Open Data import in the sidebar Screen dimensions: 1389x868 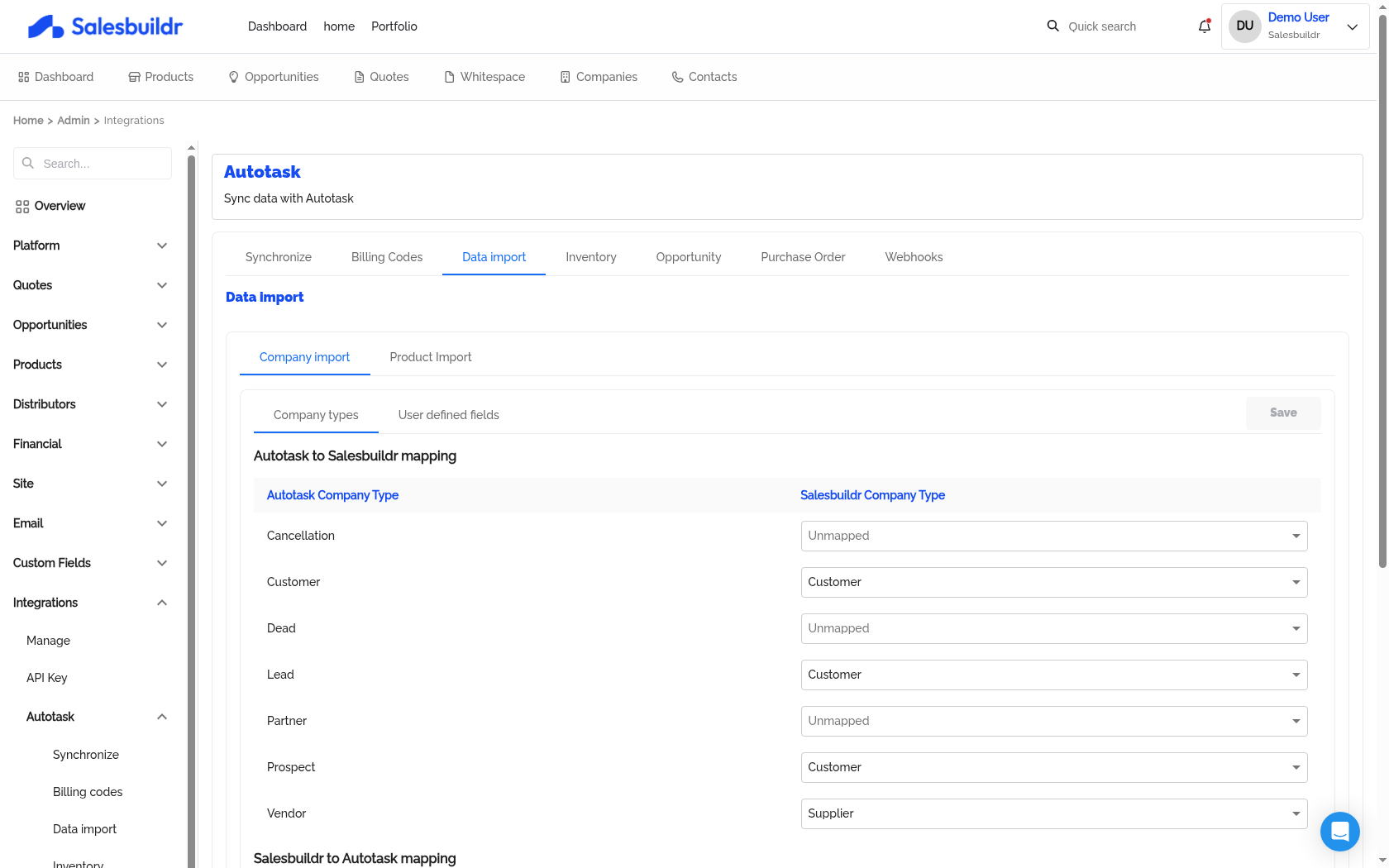pyautogui.click(x=84, y=829)
